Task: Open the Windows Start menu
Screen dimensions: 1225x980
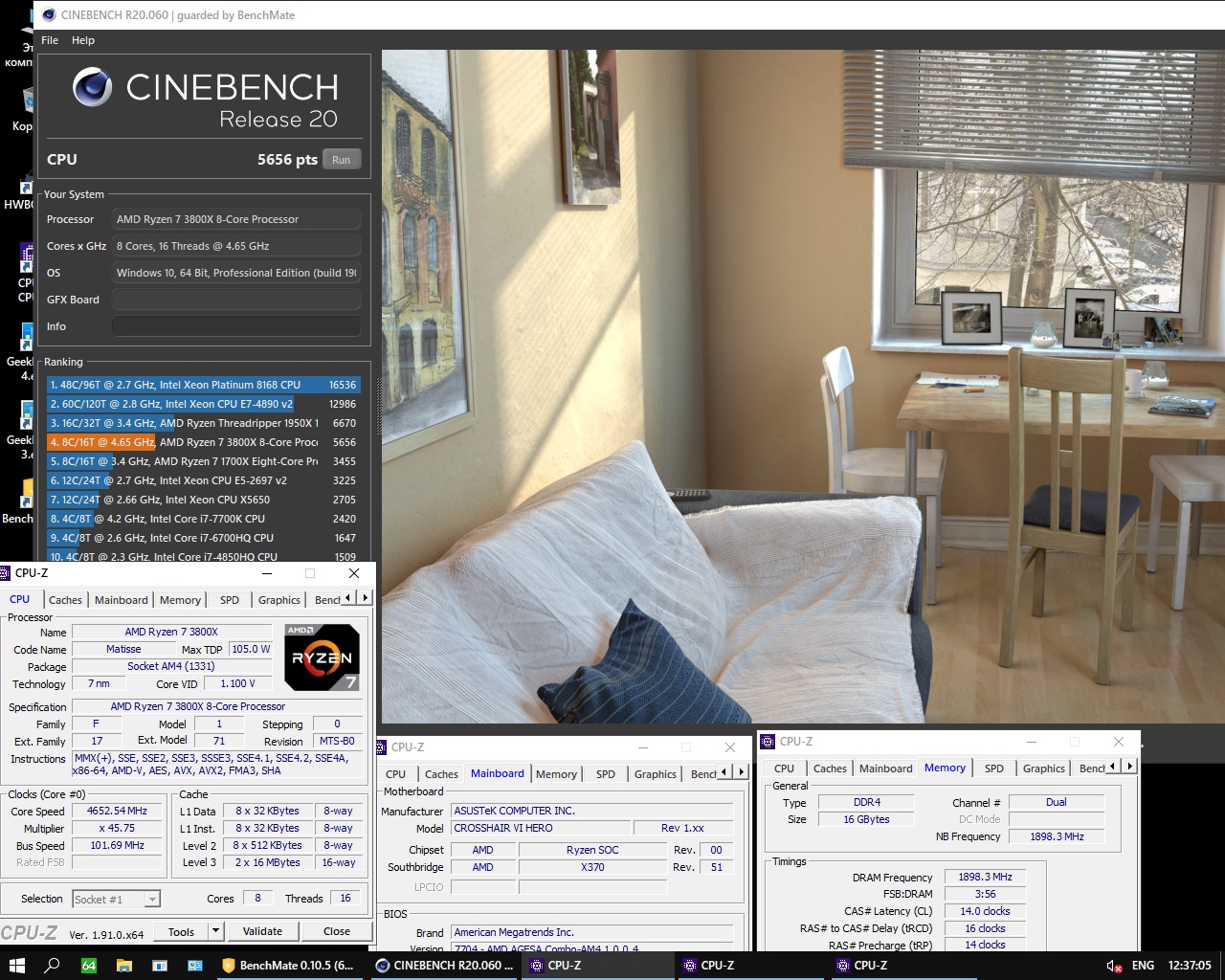Action: (16, 965)
